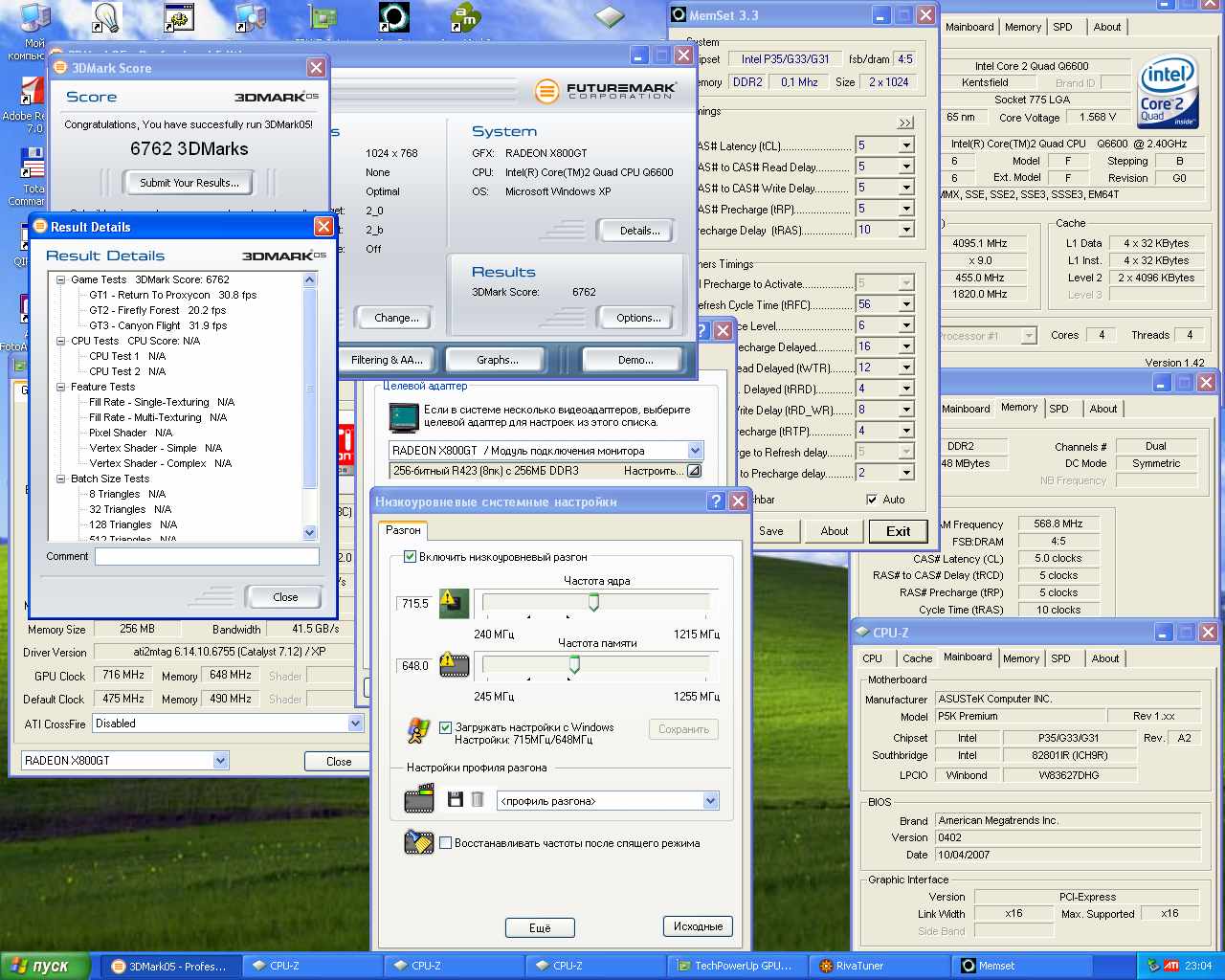Image resolution: width=1225 pixels, height=980 pixels.
Task: Click the core clock chip warning icon
Action: 454,602
